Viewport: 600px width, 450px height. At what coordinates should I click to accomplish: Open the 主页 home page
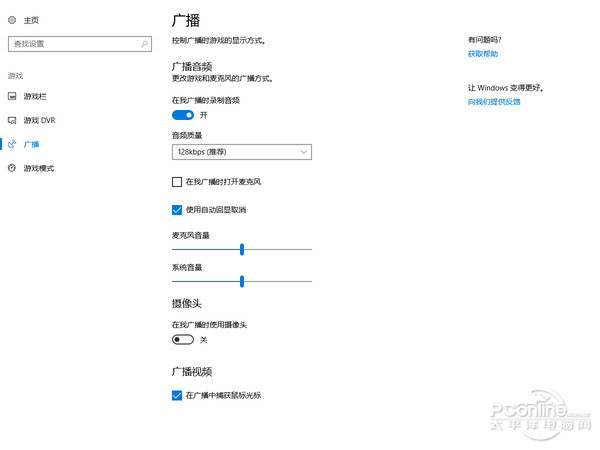pos(31,20)
